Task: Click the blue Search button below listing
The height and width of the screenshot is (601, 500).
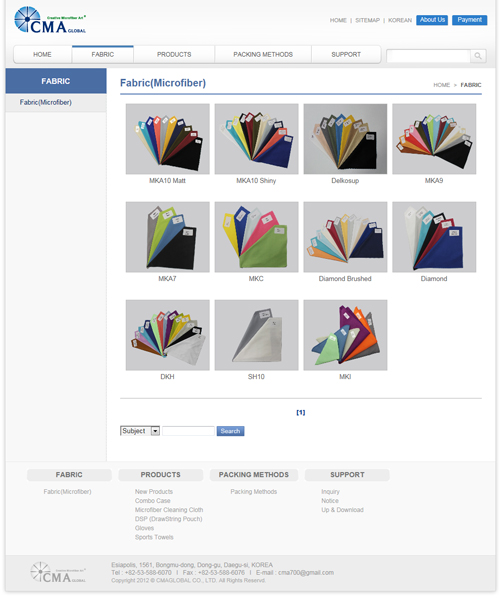Action: click(230, 431)
